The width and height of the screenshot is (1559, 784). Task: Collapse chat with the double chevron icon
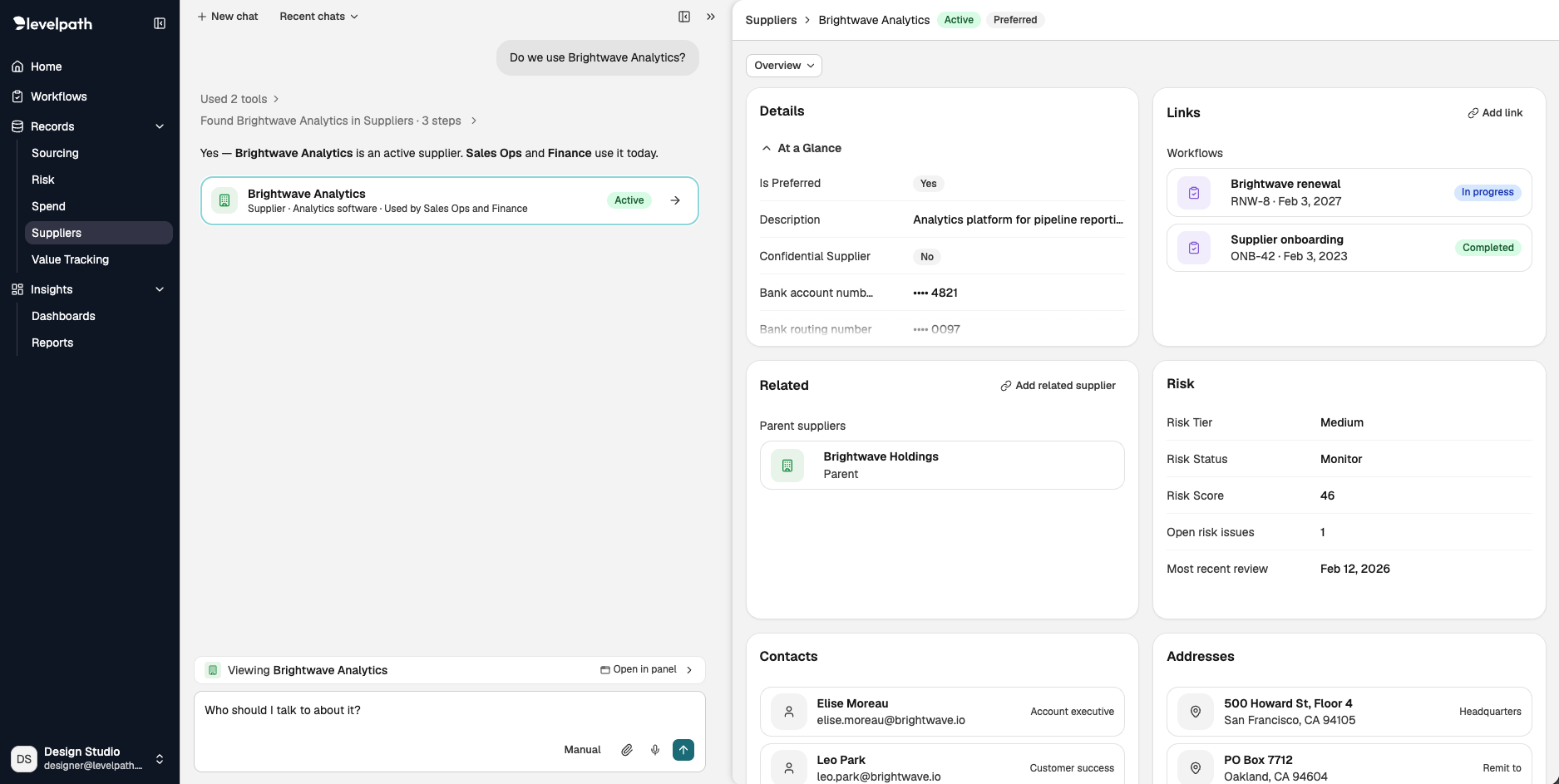coord(711,17)
